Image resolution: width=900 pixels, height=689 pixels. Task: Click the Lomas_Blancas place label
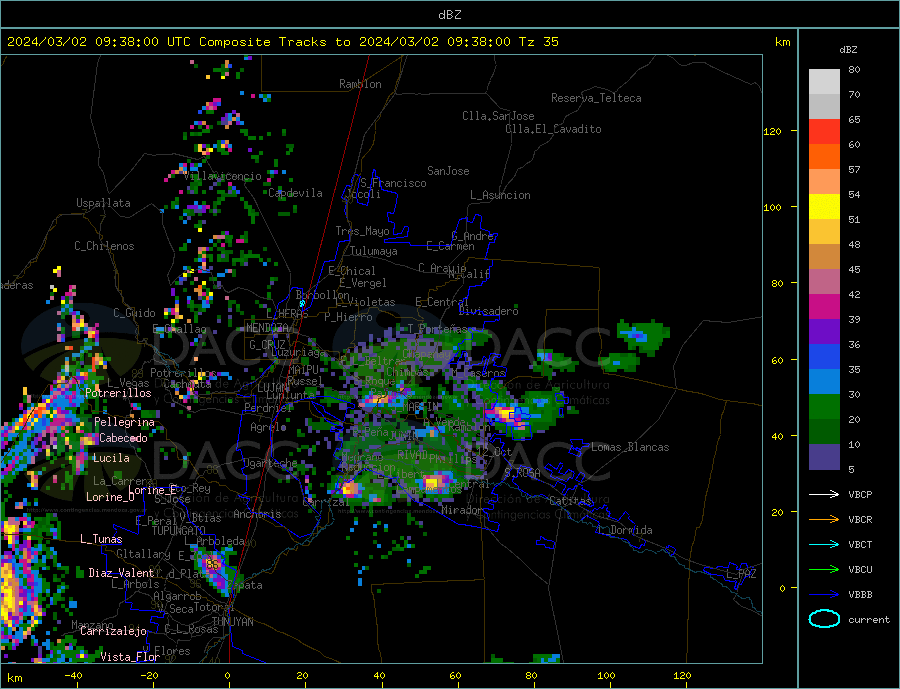pos(630,447)
